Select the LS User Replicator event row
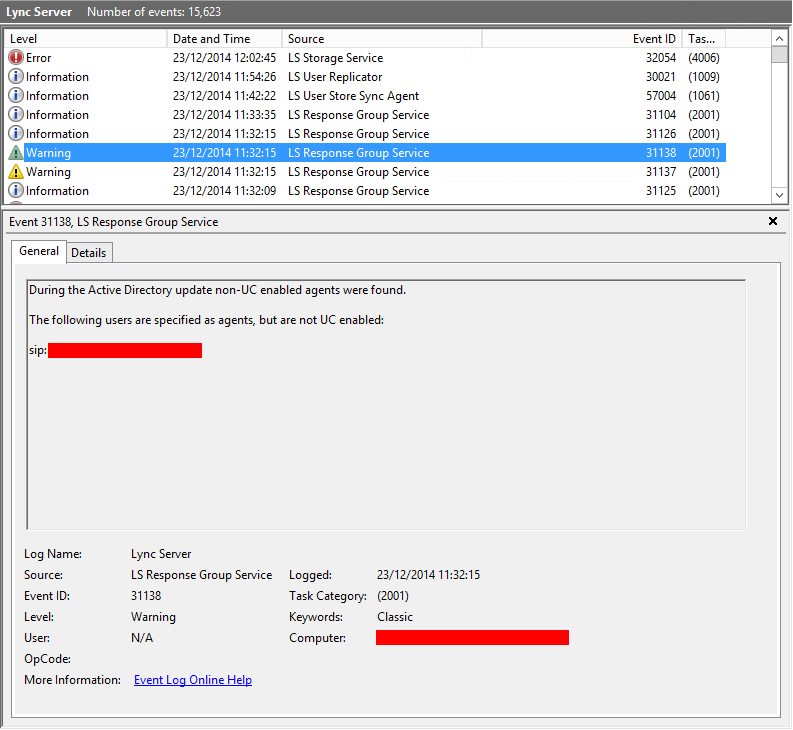Image resolution: width=793 pixels, height=730 pixels. pyautogui.click(x=365, y=77)
